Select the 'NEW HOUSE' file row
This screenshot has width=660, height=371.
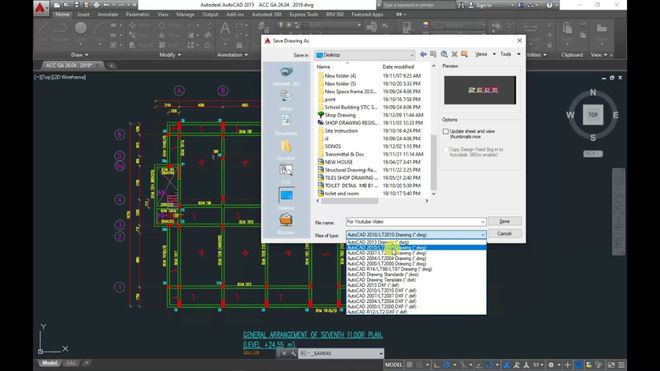(373, 162)
